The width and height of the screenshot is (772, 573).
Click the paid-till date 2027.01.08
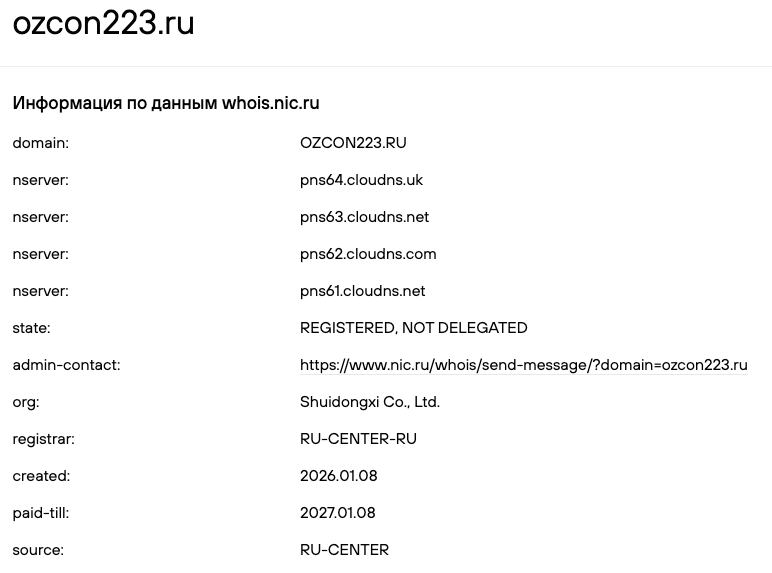[x=337, y=513]
